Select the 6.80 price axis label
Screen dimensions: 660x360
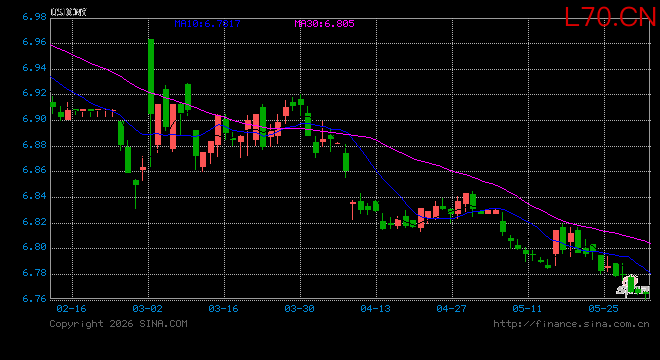pos(35,247)
